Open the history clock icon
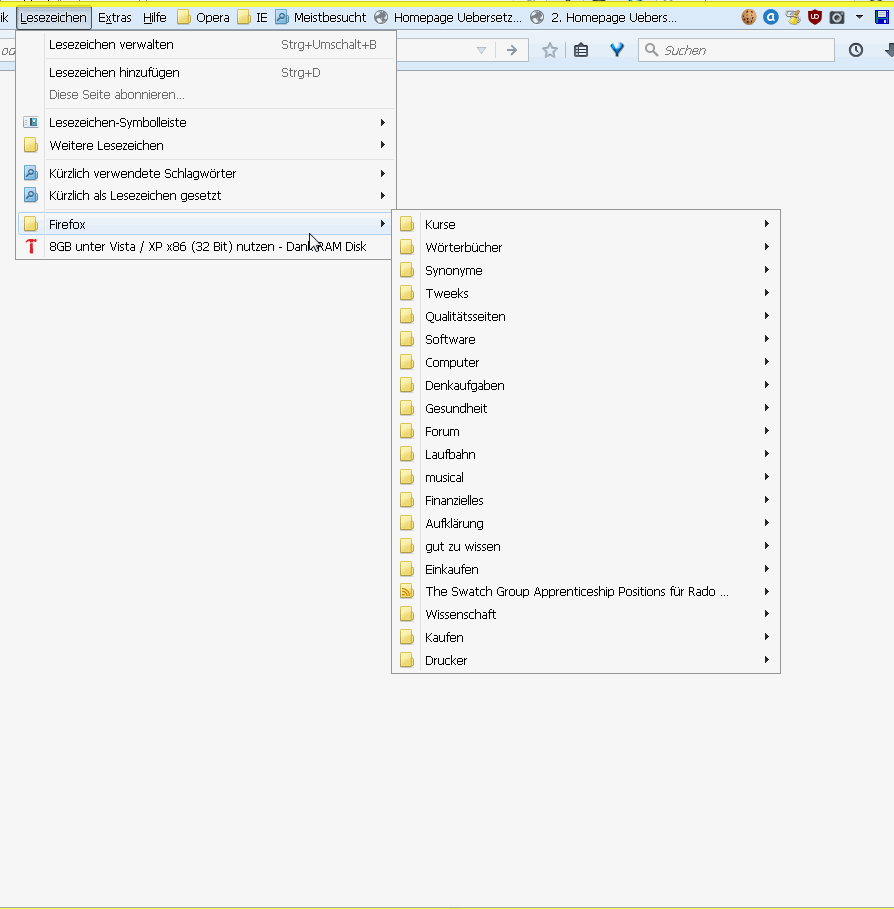 click(x=856, y=50)
